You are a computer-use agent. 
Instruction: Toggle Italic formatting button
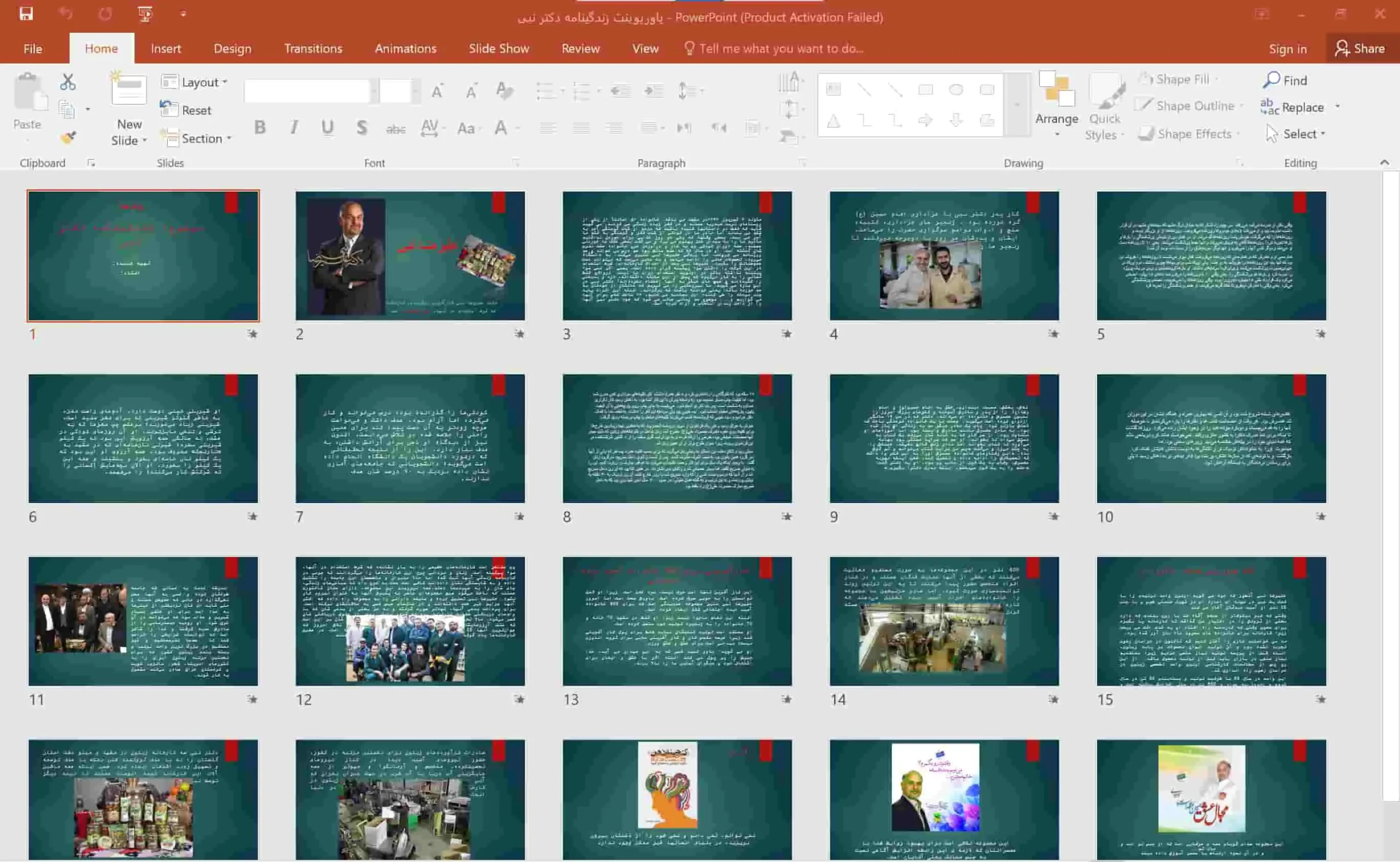click(294, 127)
